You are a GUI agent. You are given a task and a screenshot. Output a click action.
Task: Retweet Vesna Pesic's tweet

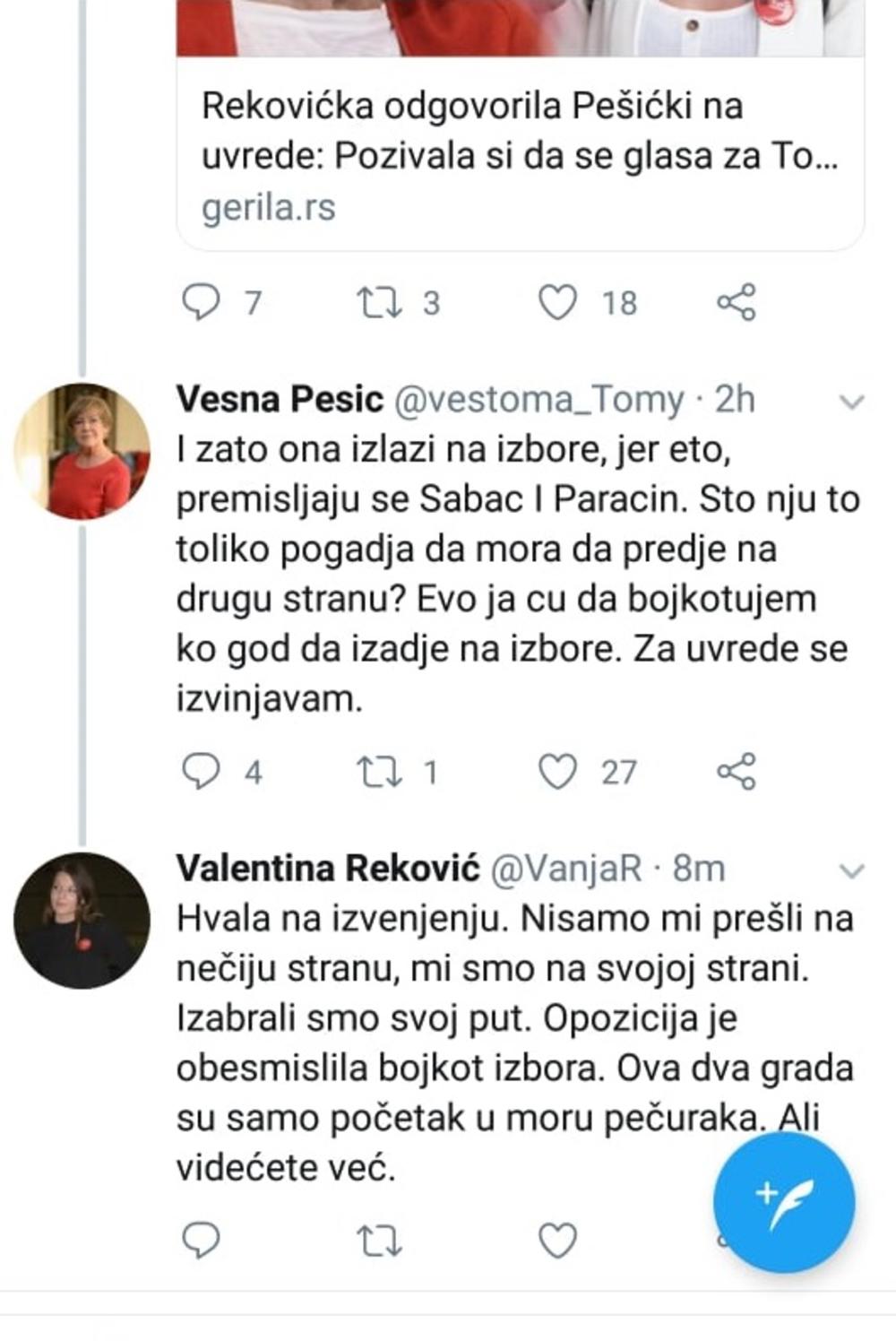click(x=381, y=771)
